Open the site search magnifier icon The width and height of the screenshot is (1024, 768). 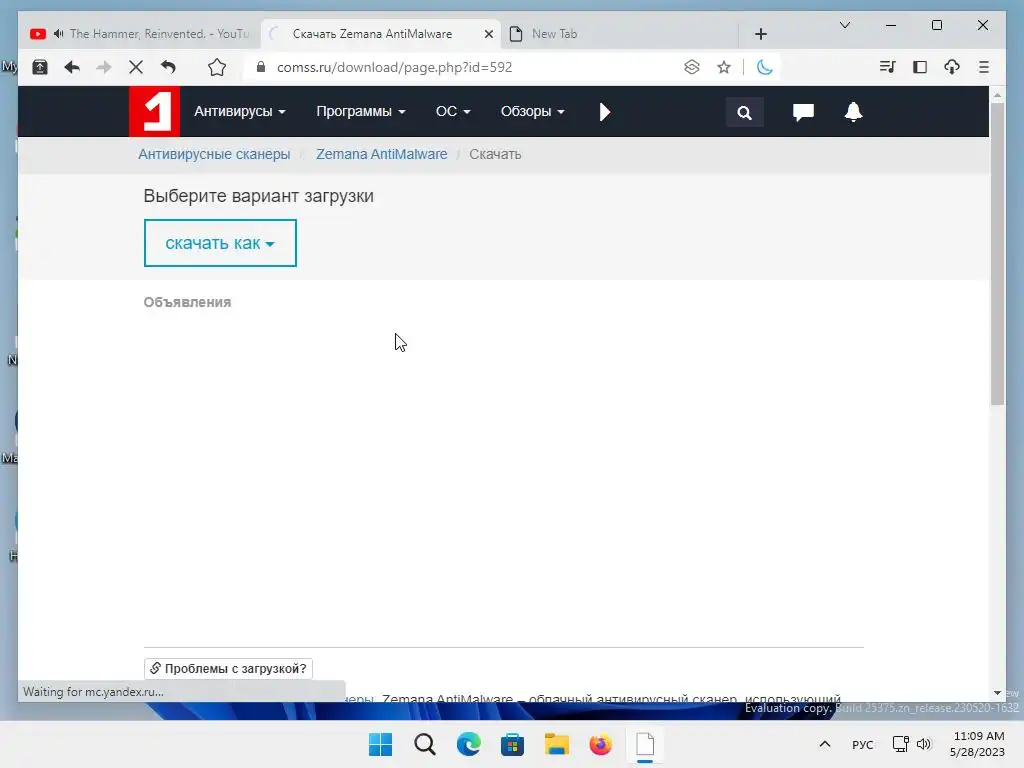pyautogui.click(x=744, y=112)
